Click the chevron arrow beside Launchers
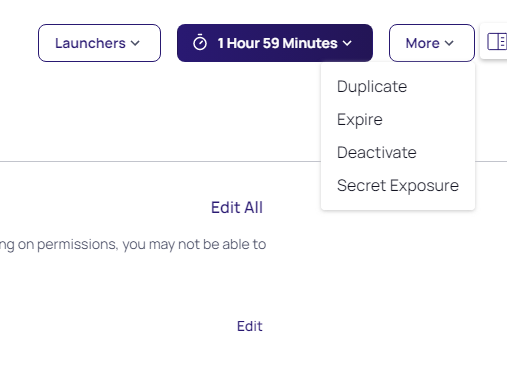The image size is (507, 366). pyautogui.click(x=135, y=43)
